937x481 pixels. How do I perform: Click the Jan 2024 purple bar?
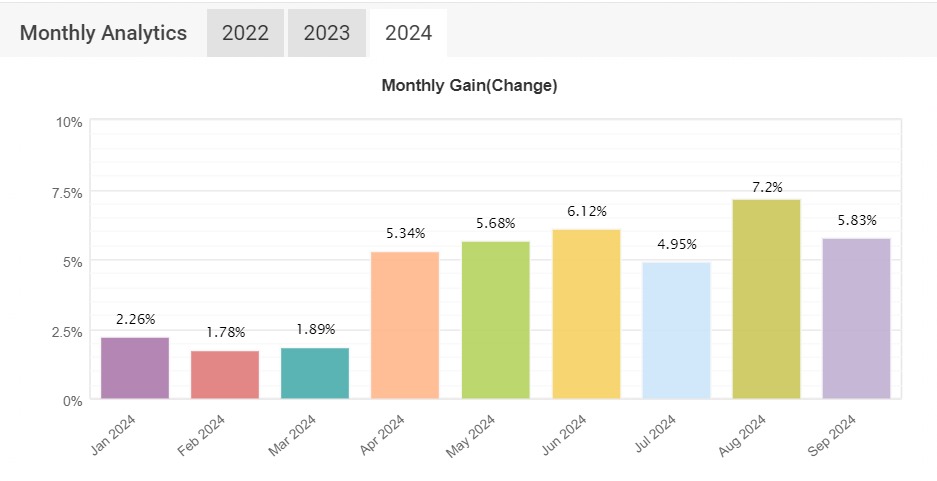[135, 368]
